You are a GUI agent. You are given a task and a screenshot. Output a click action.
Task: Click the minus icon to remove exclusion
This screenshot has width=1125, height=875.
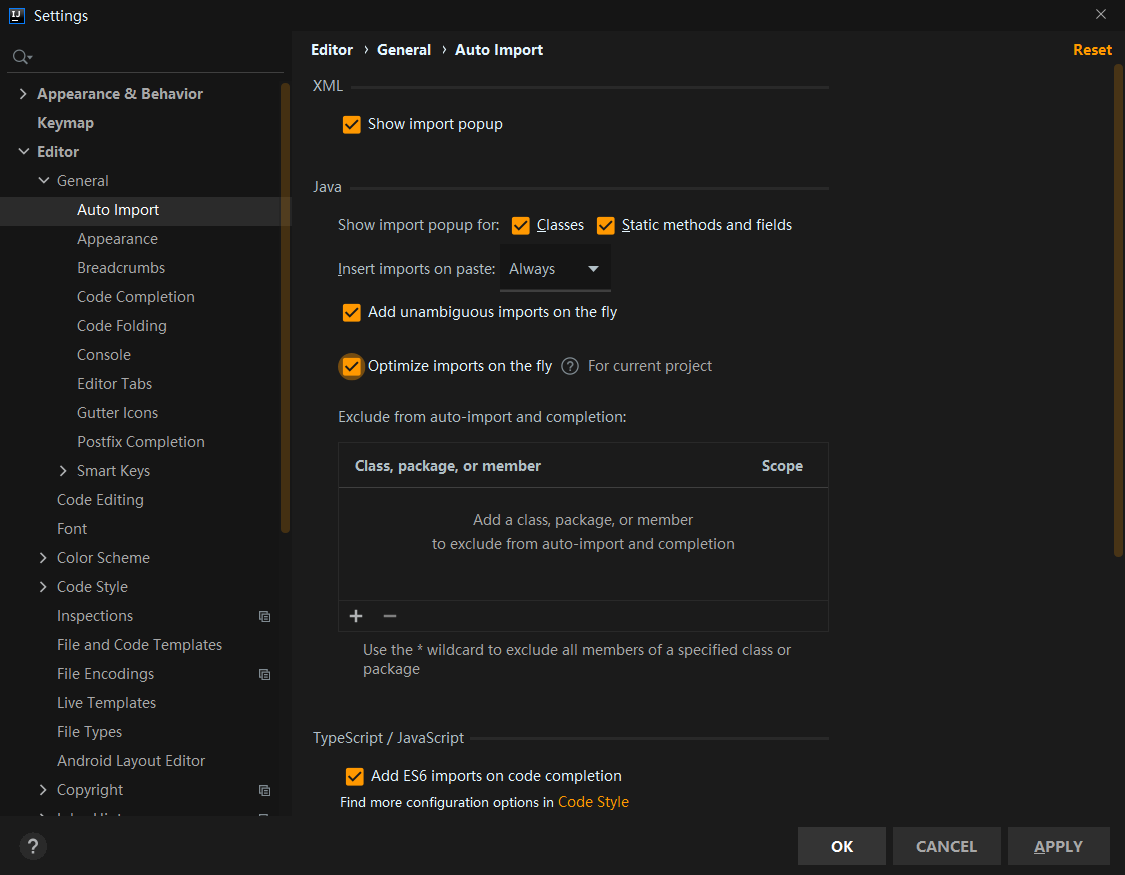(390, 616)
